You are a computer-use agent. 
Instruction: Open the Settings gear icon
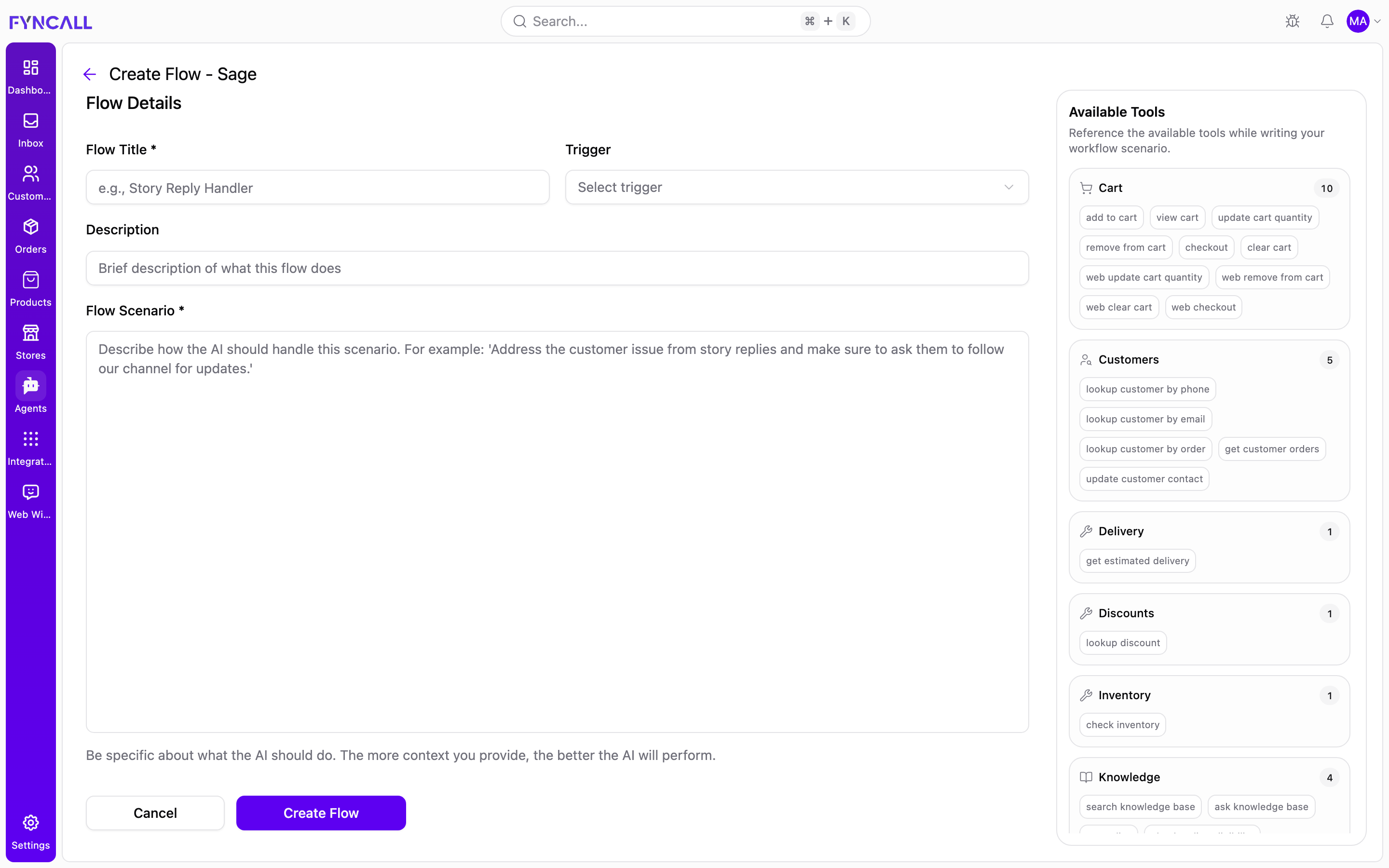tap(30, 823)
